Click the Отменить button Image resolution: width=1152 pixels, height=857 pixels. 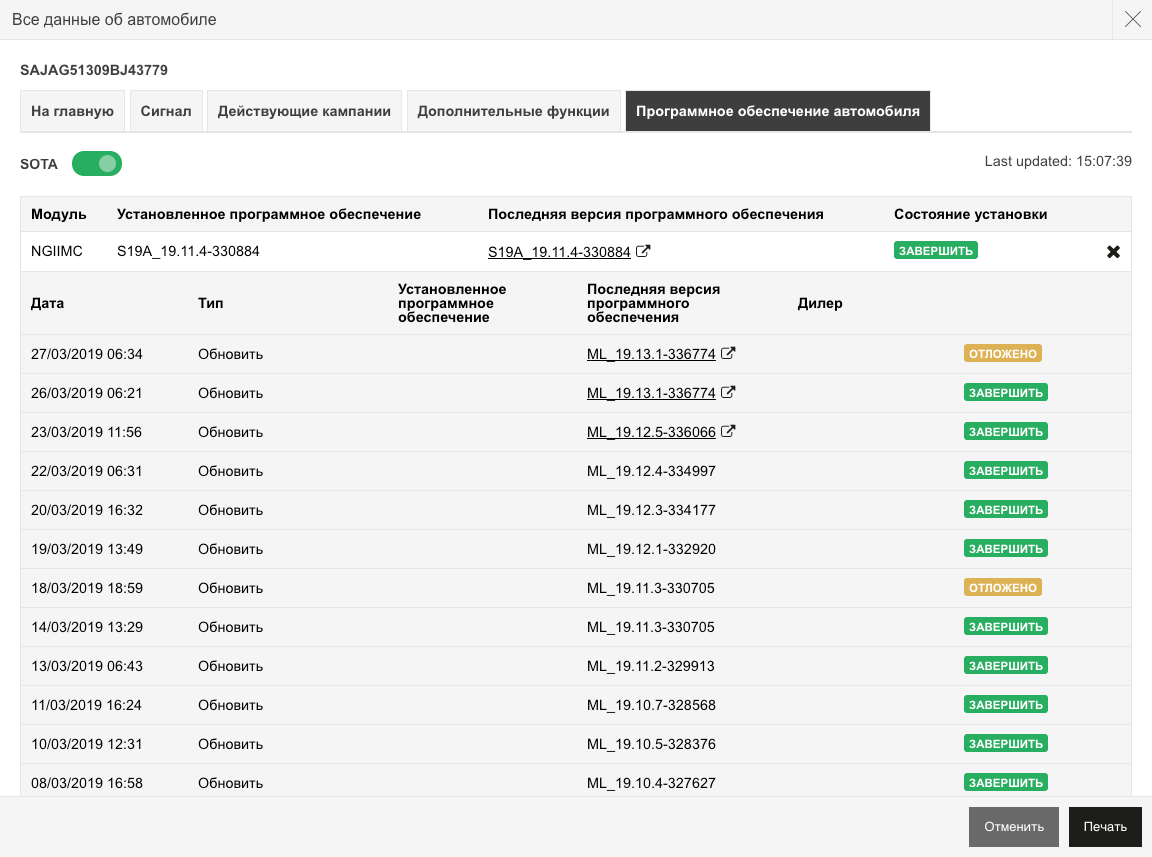click(1014, 827)
